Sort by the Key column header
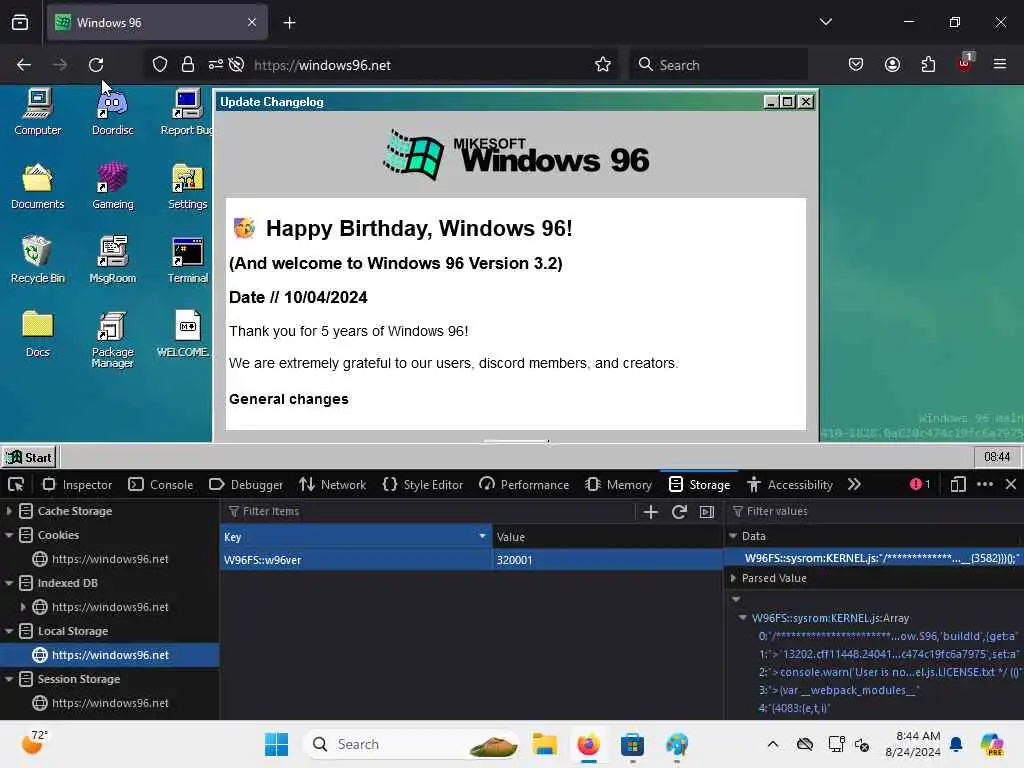Viewport: 1024px width, 768px height. (356, 537)
